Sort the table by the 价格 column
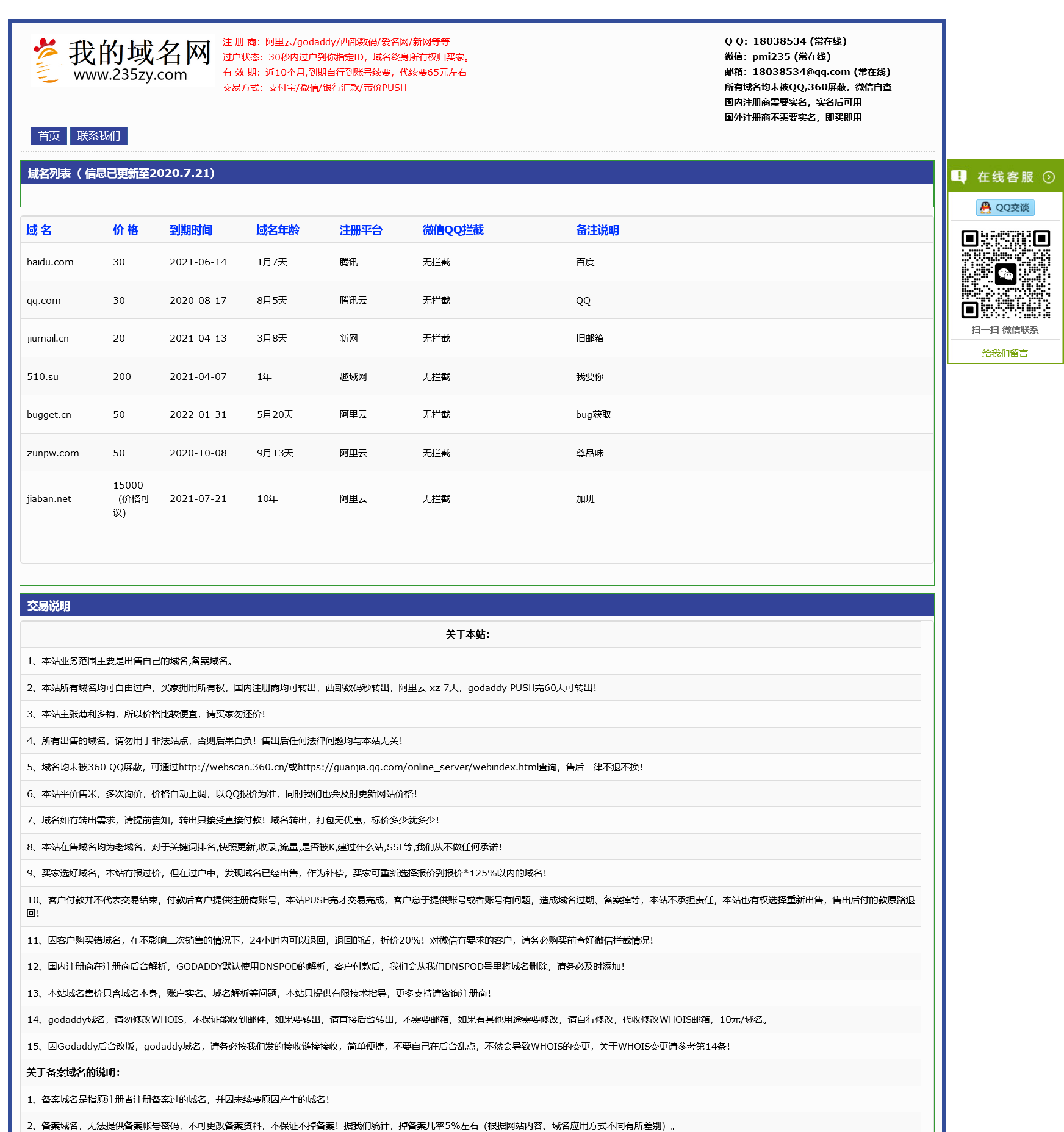Viewport: 1064px width, 1132px height. (125, 231)
